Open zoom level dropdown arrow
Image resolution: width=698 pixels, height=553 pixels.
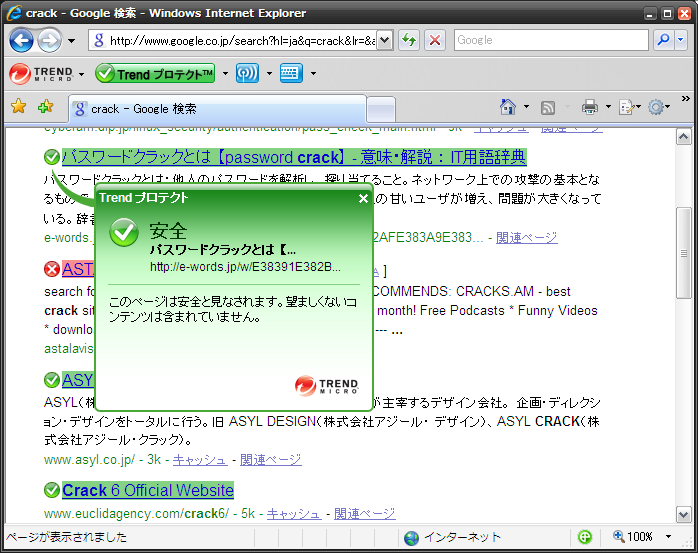tap(668, 537)
